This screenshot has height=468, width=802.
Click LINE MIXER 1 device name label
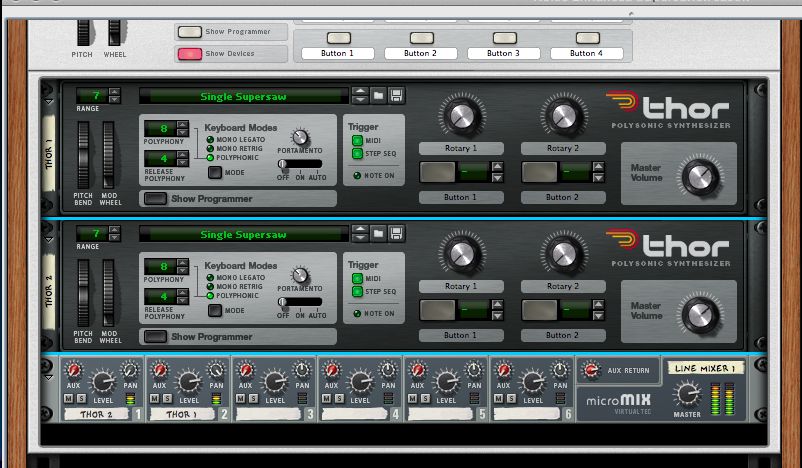pyautogui.click(x=705, y=368)
